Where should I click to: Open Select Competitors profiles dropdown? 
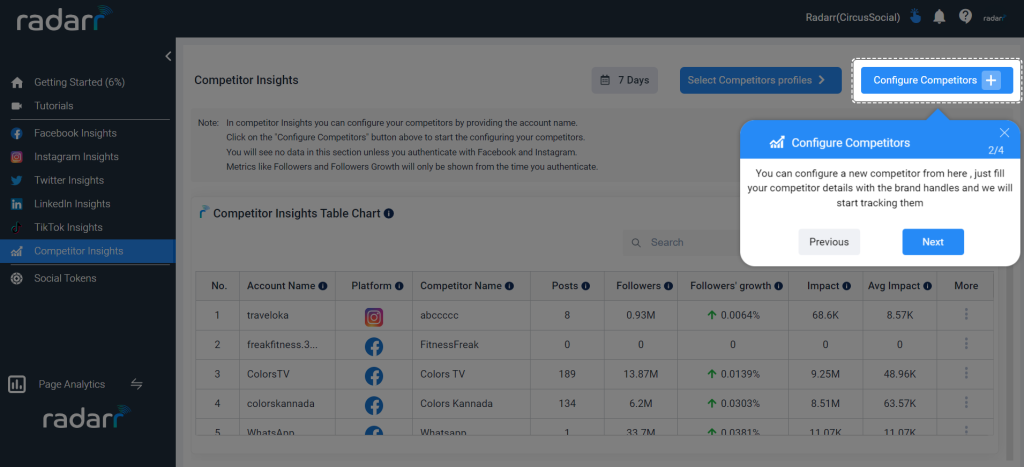pyautogui.click(x=760, y=80)
